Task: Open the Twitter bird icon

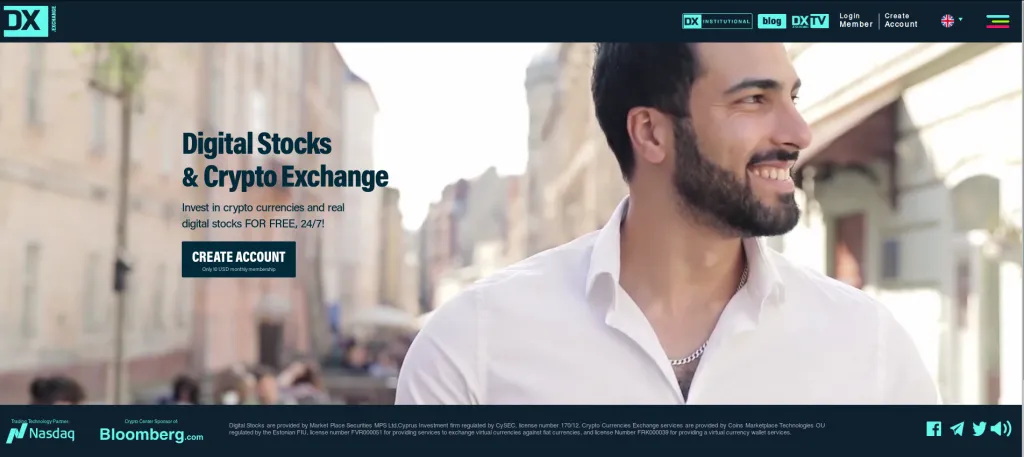Action: tap(979, 429)
